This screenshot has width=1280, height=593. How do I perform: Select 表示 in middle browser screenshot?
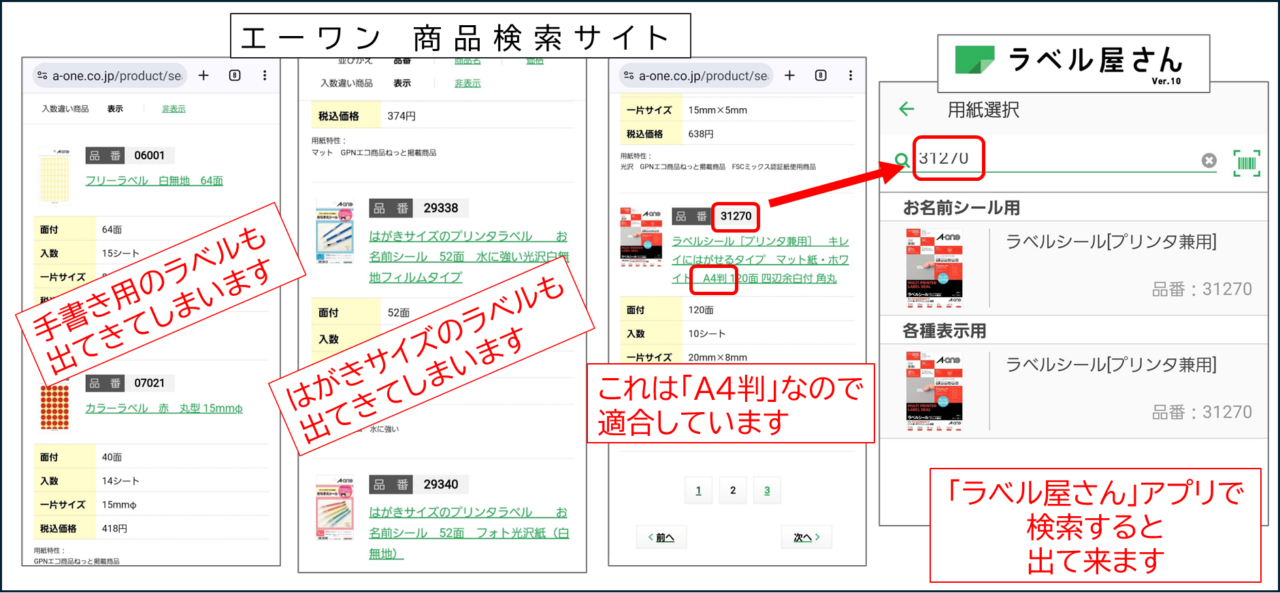point(402,83)
